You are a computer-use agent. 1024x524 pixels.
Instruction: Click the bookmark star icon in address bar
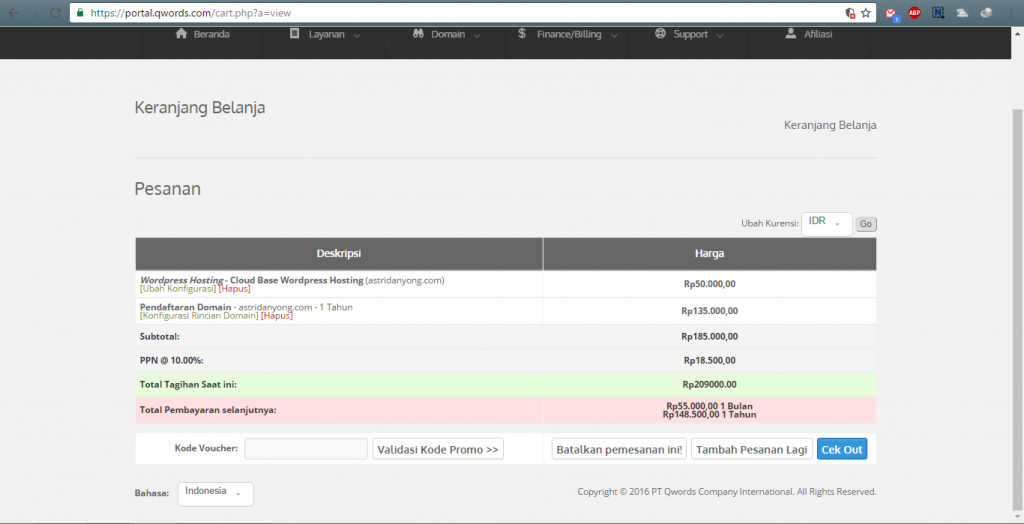tap(866, 14)
